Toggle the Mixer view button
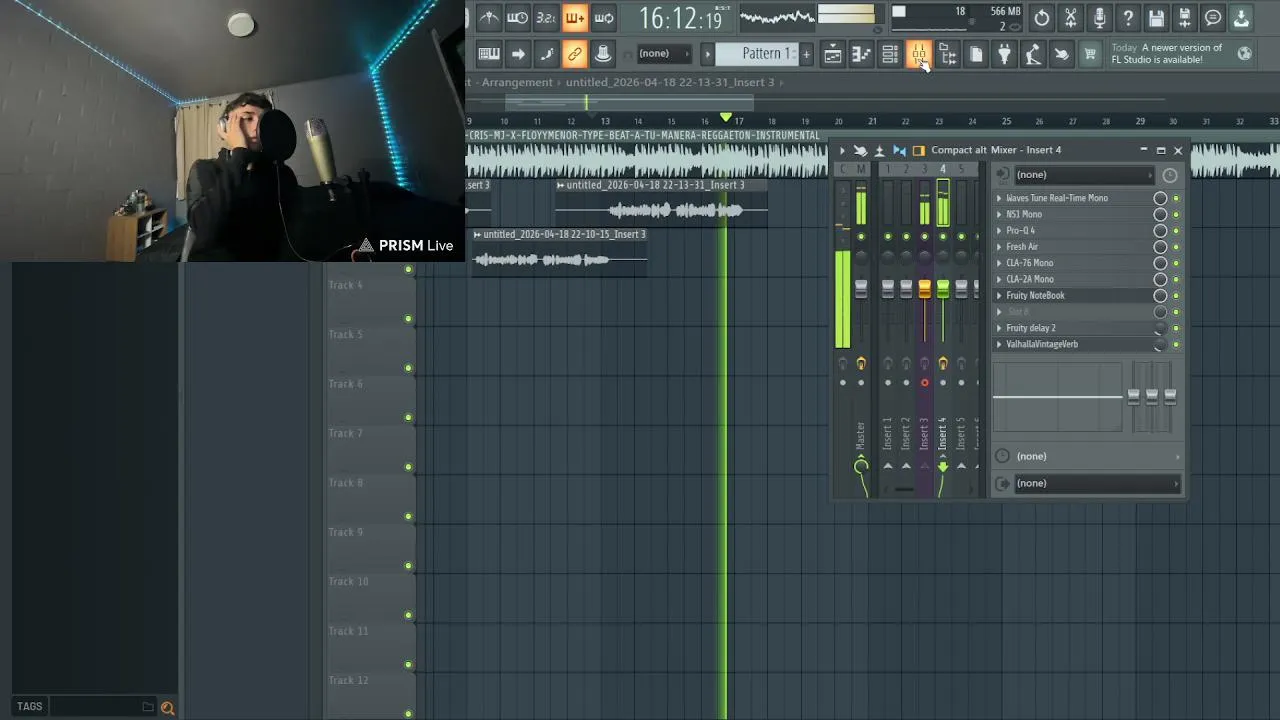The height and width of the screenshot is (720, 1280). click(918, 55)
